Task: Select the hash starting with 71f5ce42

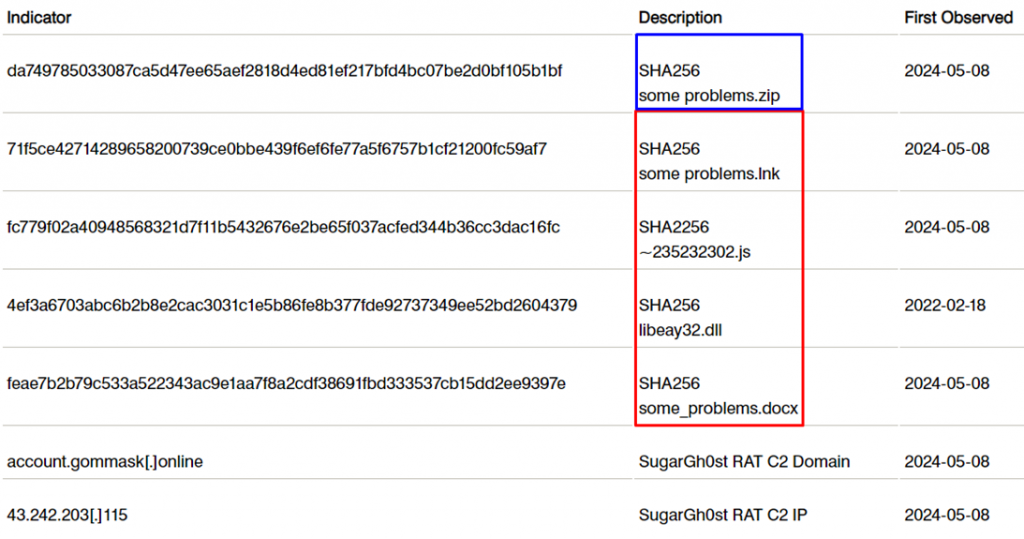Action: (276, 149)
